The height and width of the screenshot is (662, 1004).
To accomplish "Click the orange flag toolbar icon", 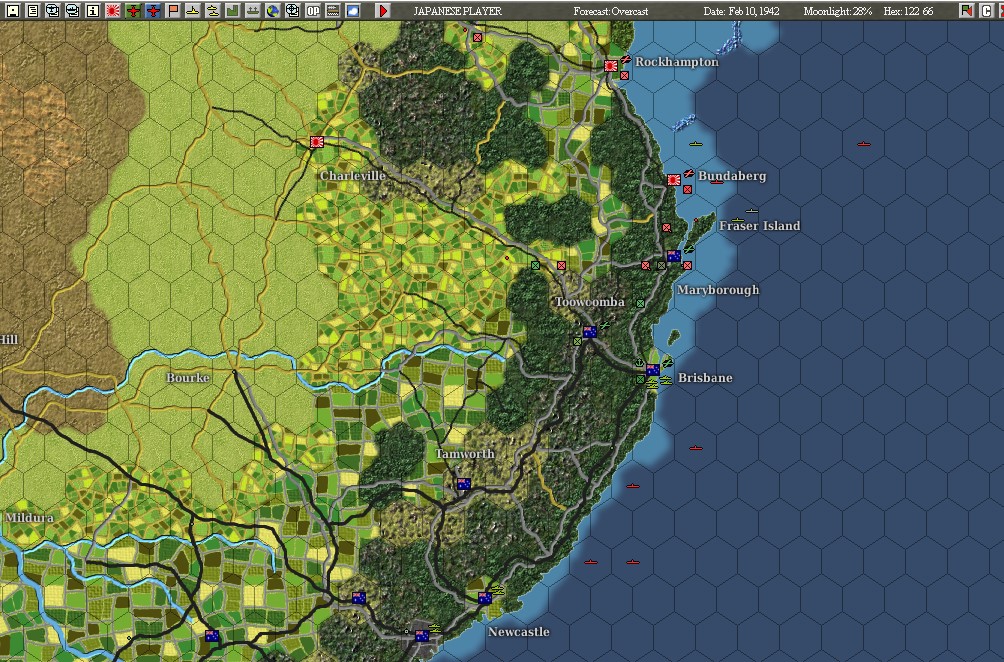I will click(x=173, y=10).
